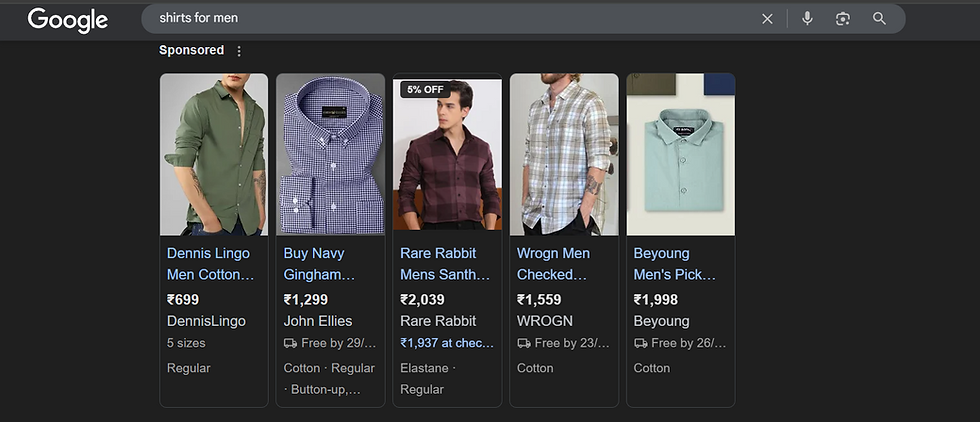Click the delivery truck icon on Beyoung card

pos(641,343)
